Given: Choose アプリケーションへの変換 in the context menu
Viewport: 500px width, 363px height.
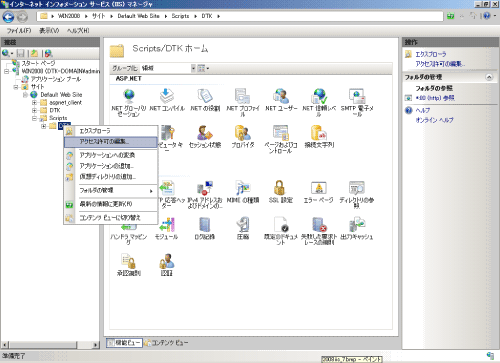Looking at the screenshot, I should [x=111, y=155].
